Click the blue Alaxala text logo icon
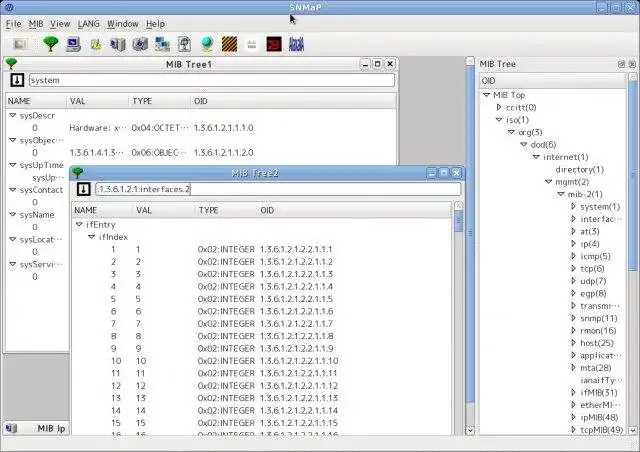The image size is (640, 452). point(296,44)
